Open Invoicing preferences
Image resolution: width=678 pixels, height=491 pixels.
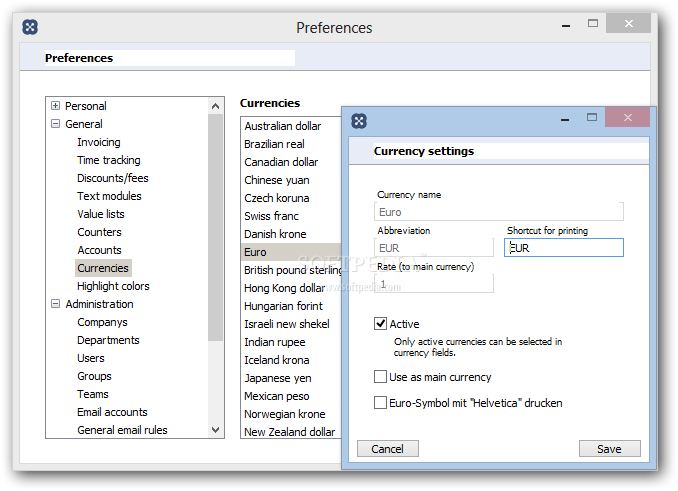(x=99, y=142)
